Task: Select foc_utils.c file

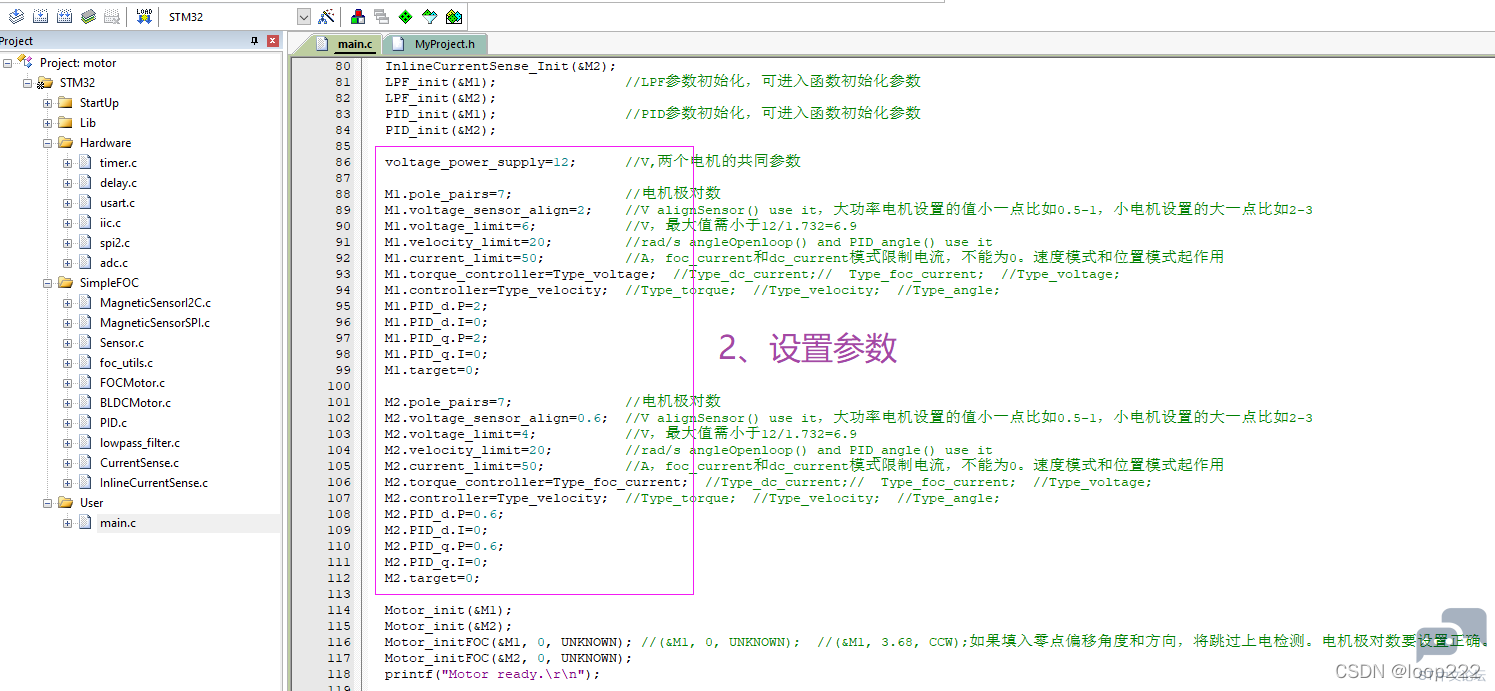Action: coord(126,363)
